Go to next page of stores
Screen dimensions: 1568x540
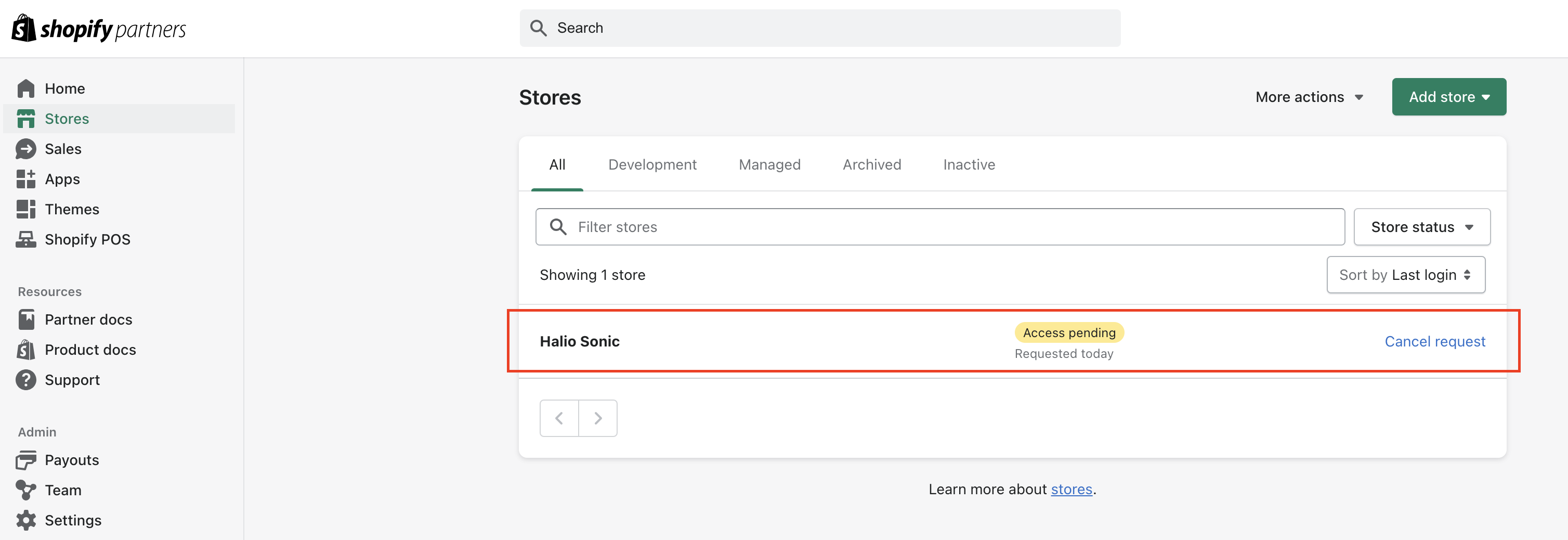click(598, 418)
